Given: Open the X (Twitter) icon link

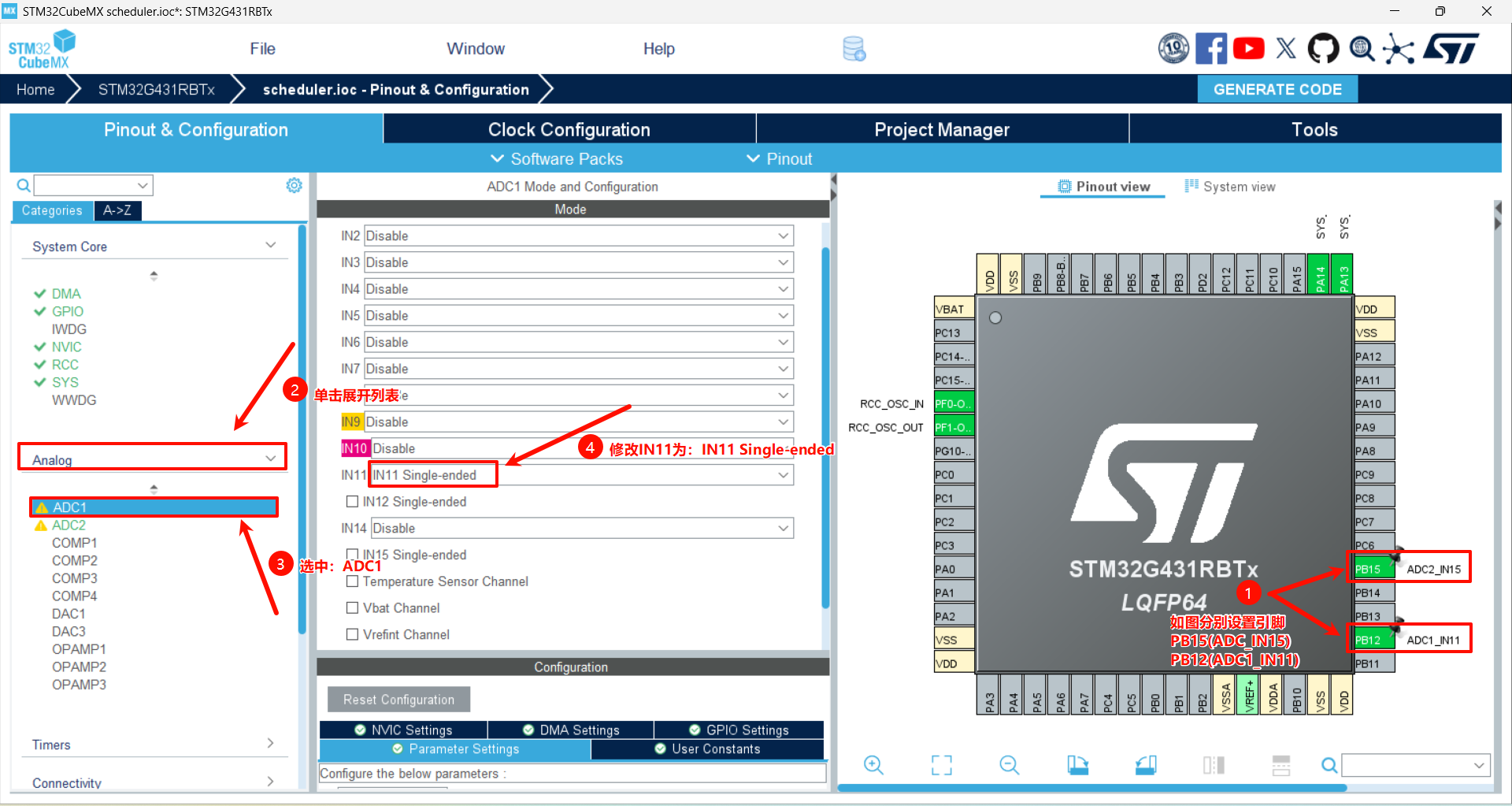Looking at the screenshot, I should 1286,48.
